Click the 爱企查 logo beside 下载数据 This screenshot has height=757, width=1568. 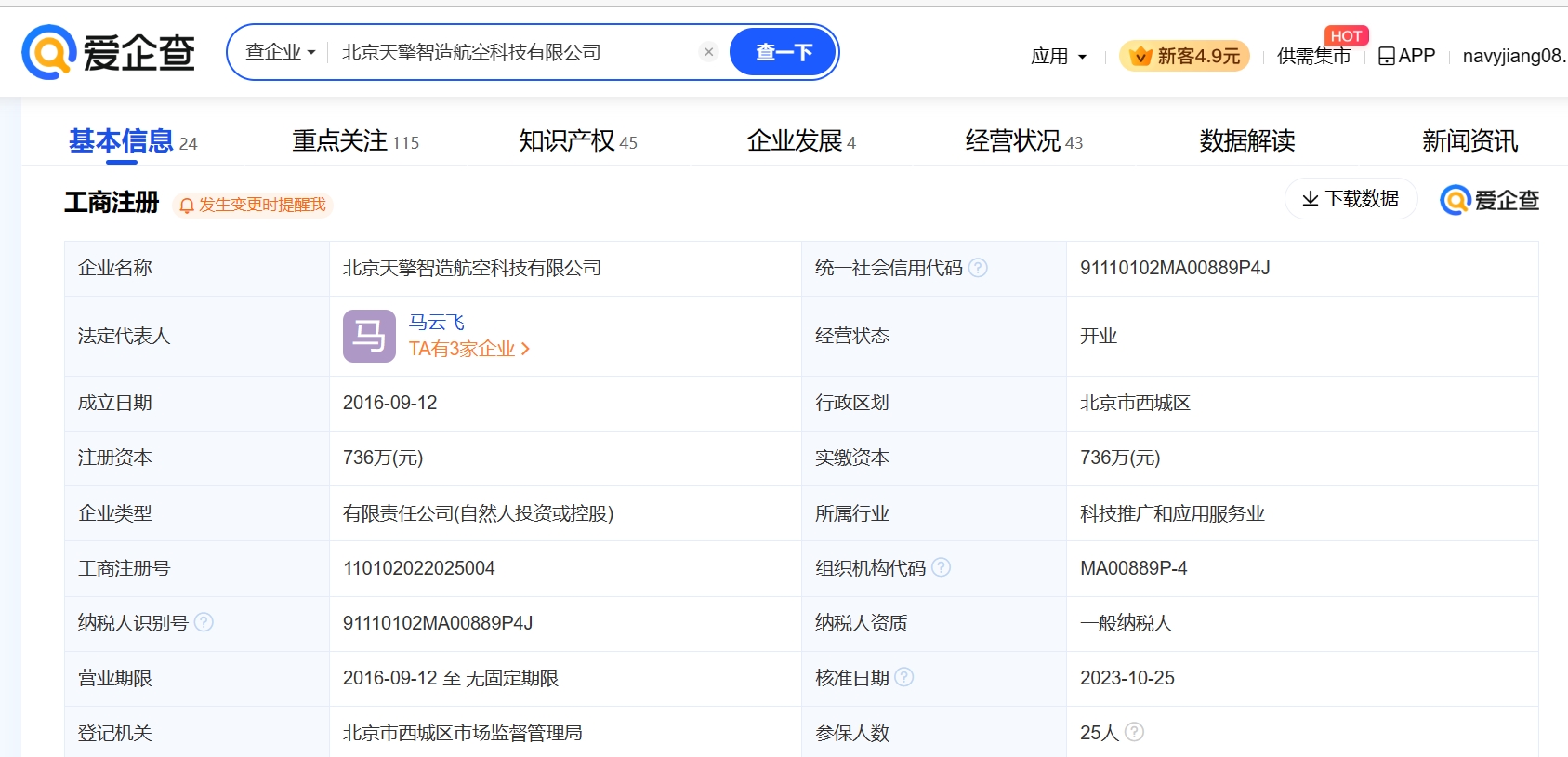coord(1489,200)
